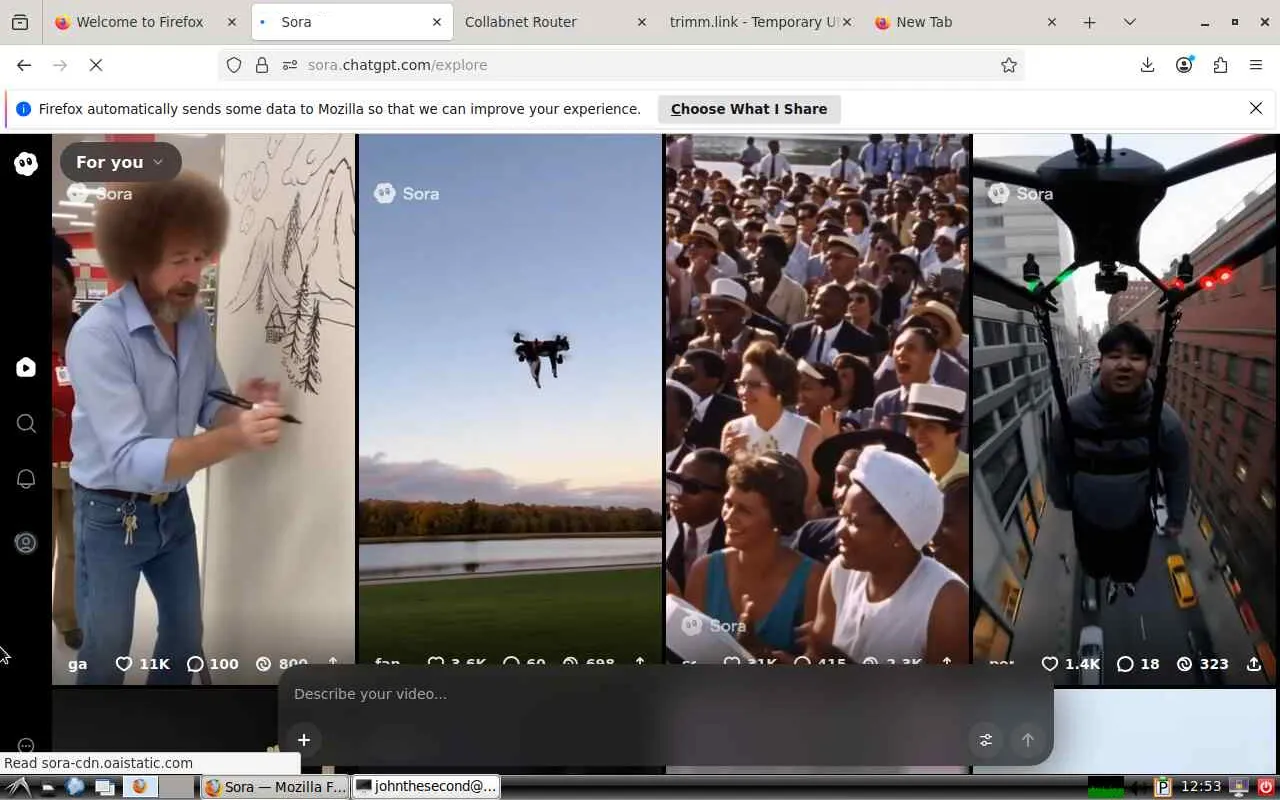Image resolution: width=1280 pixels, height=800 pixels.
Task: Open the Firefox account icon
Action: (x=1184, y=65)
